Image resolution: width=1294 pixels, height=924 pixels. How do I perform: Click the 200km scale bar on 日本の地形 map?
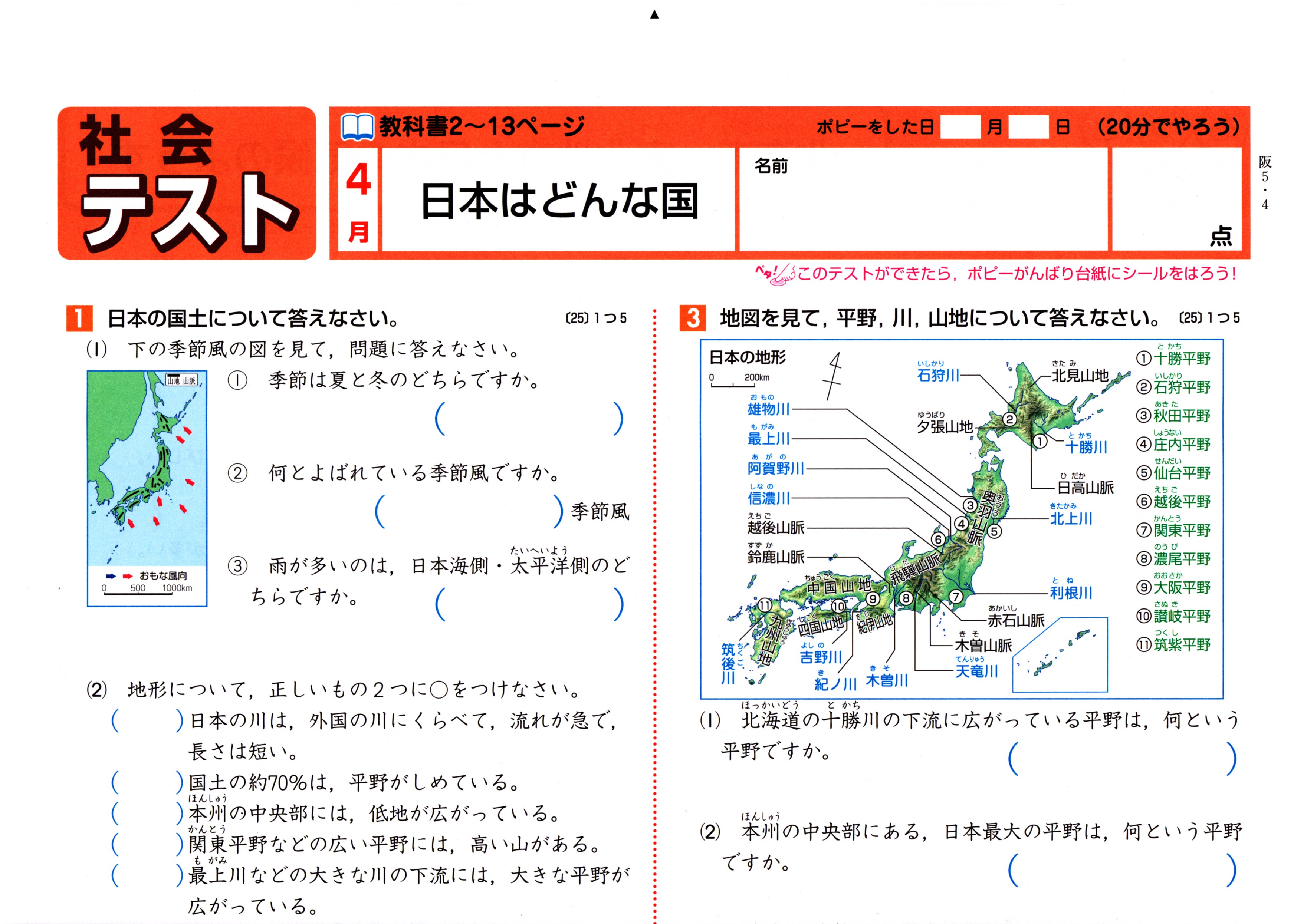coord(739,381)
